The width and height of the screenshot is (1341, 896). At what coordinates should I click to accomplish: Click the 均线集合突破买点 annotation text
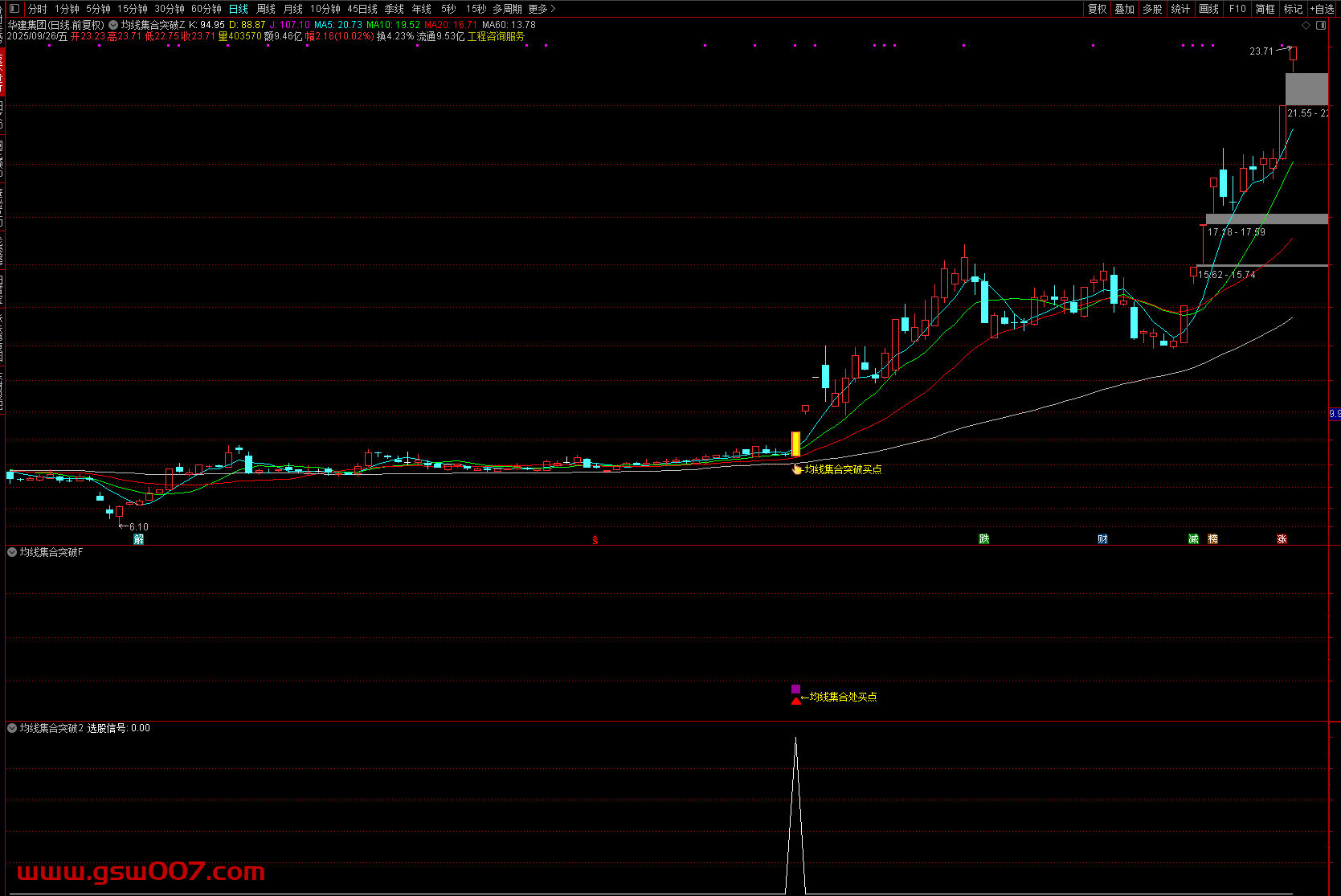click(843, 469)
